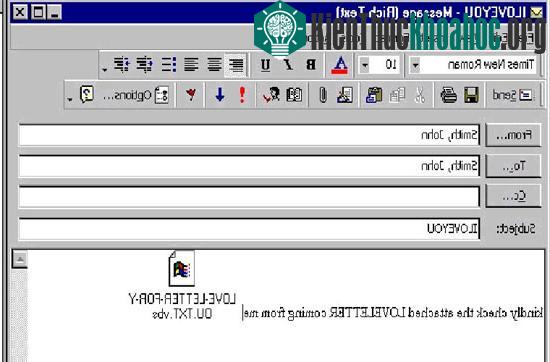Click the body text mentioning LOVELETTER
Screen dimensions: 550x362
pyautogui.click(x=393, y=313)
